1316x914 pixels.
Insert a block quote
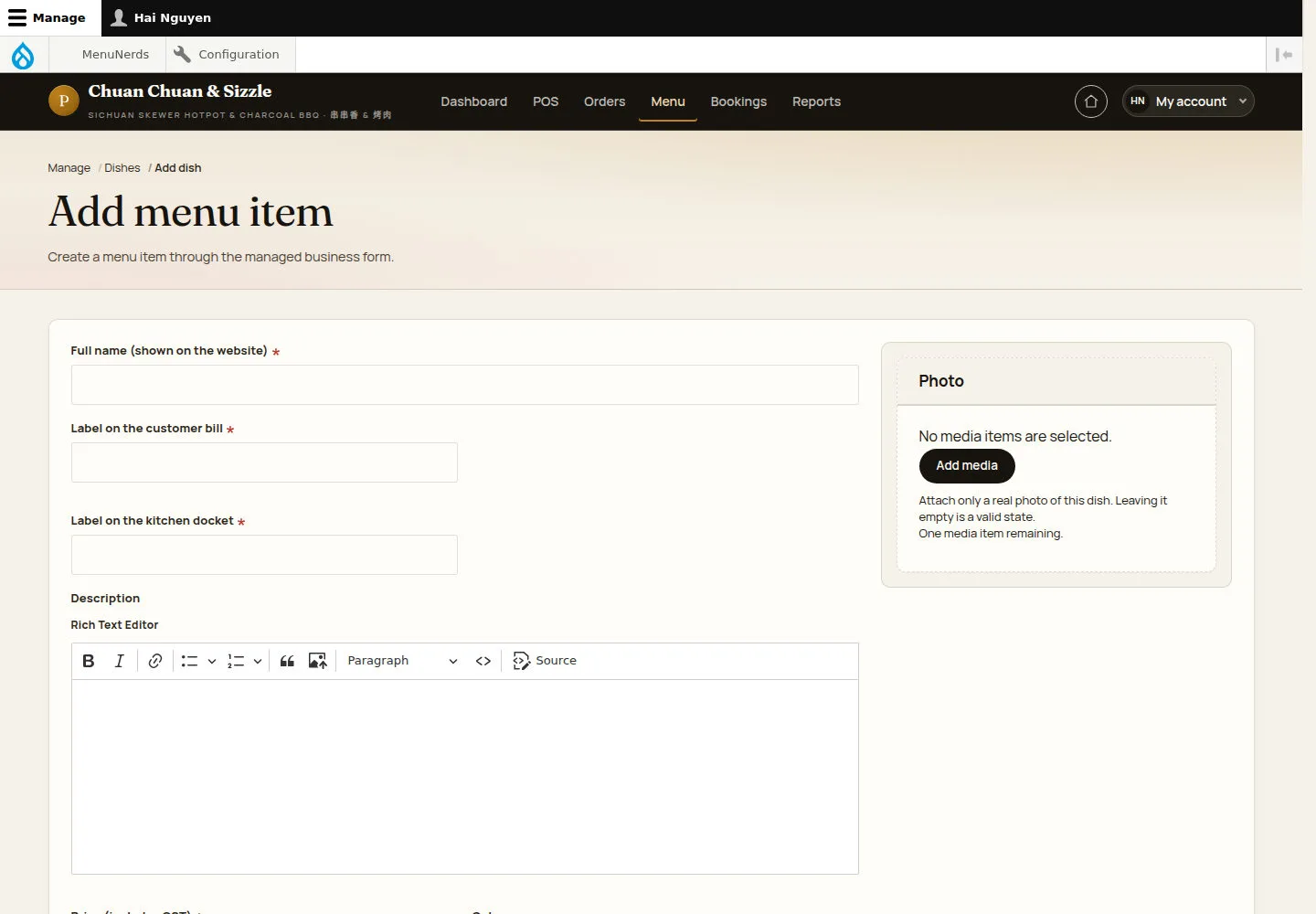coord(287,661)
